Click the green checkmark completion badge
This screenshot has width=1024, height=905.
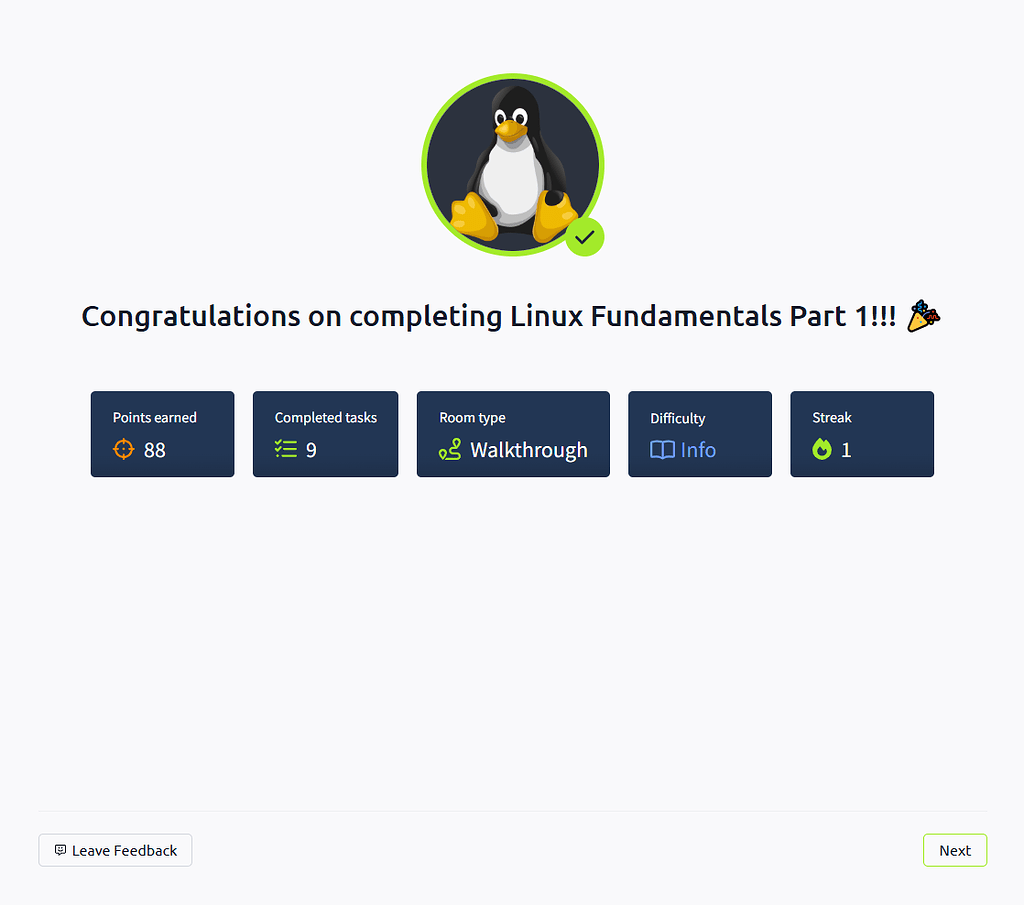[x=584, y=237]
